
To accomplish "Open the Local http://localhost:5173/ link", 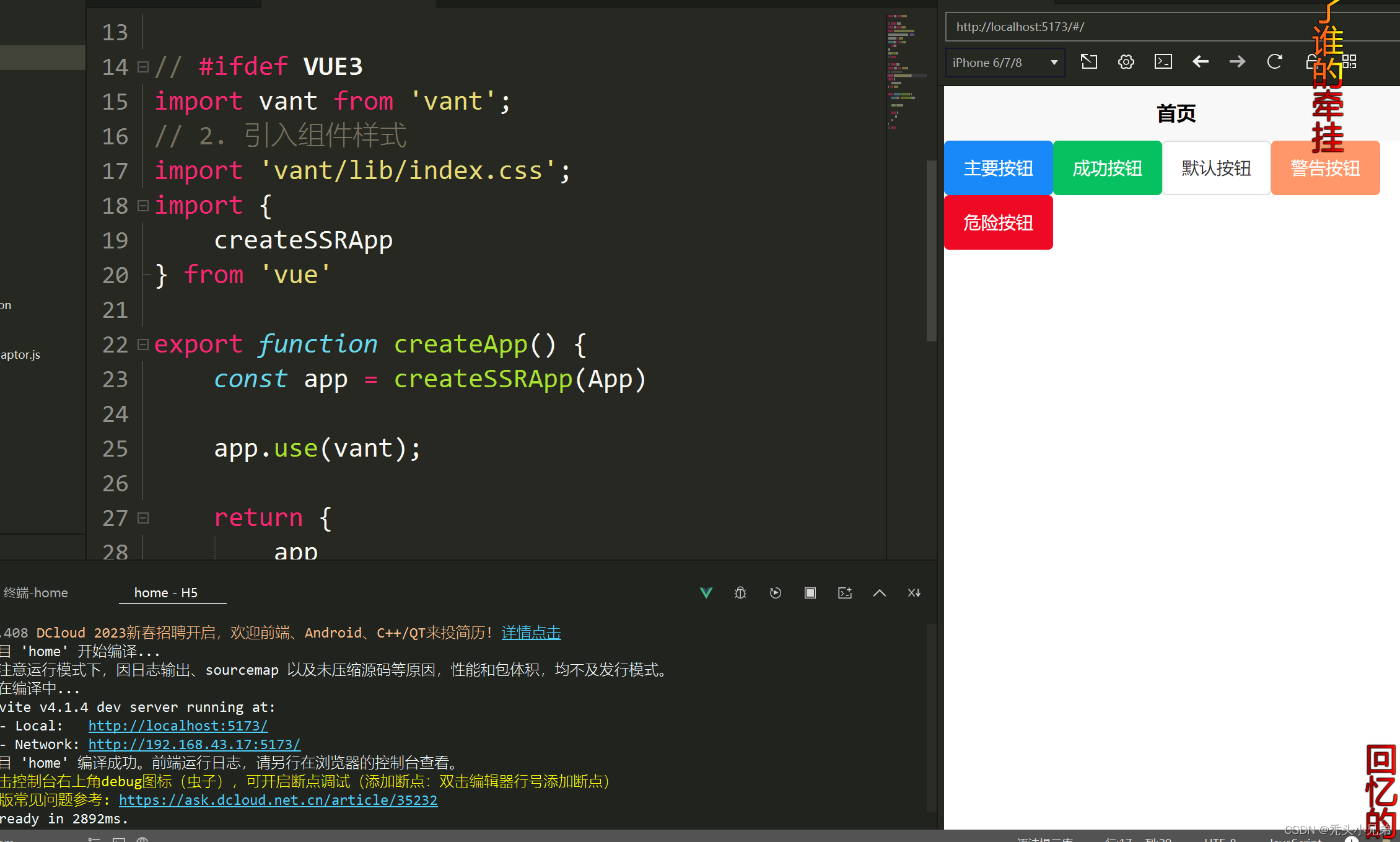I will pyautogui.click(x=178, y=726).
